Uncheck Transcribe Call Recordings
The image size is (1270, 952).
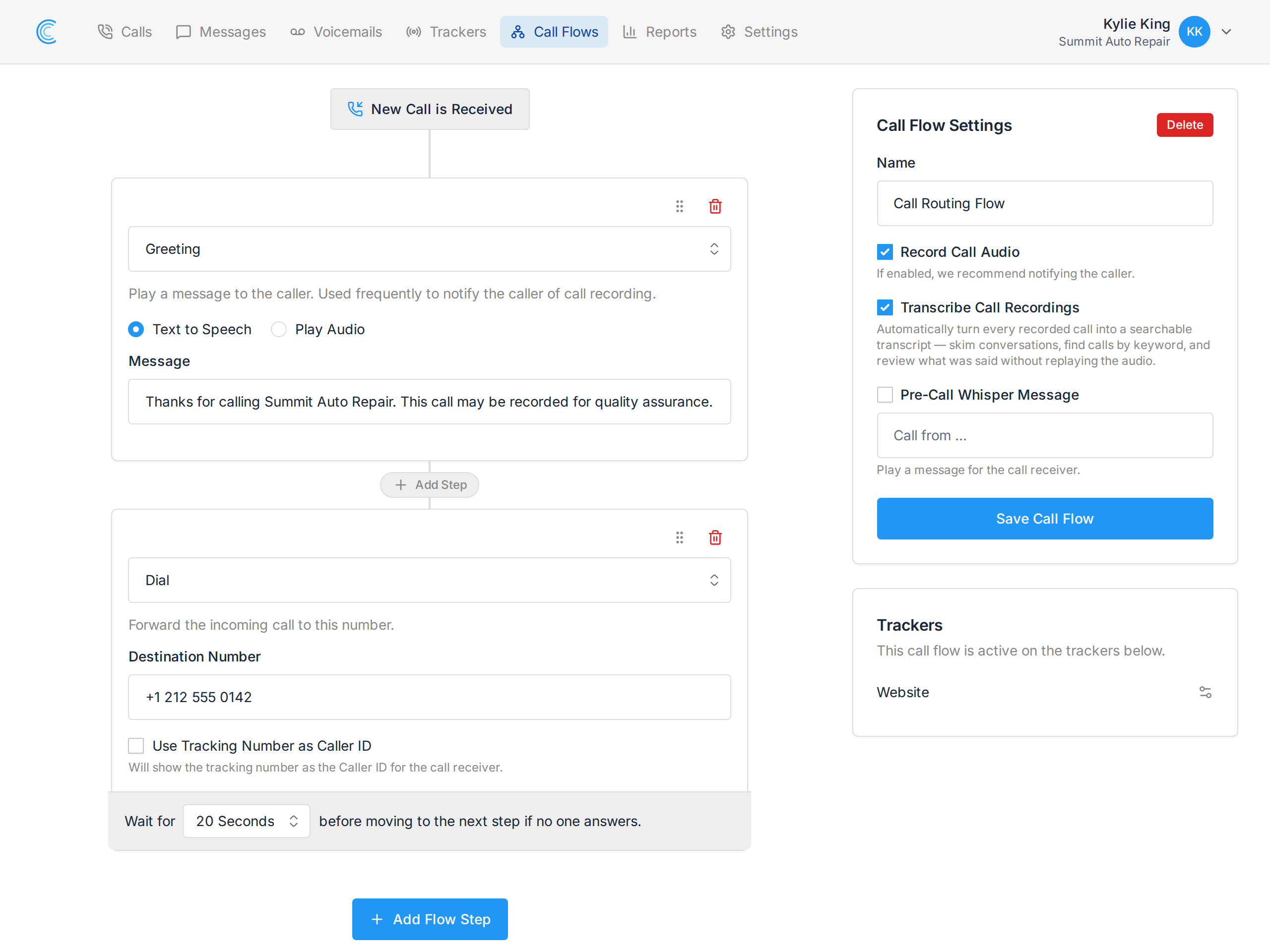(x=885, y=307)
